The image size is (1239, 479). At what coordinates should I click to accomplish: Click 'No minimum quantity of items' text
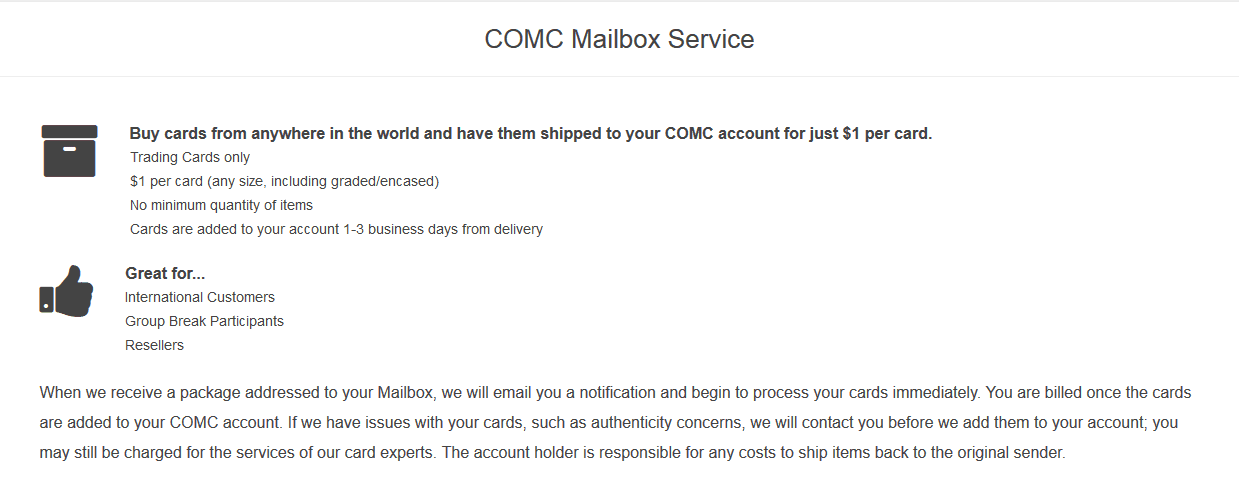coord(221,205)
